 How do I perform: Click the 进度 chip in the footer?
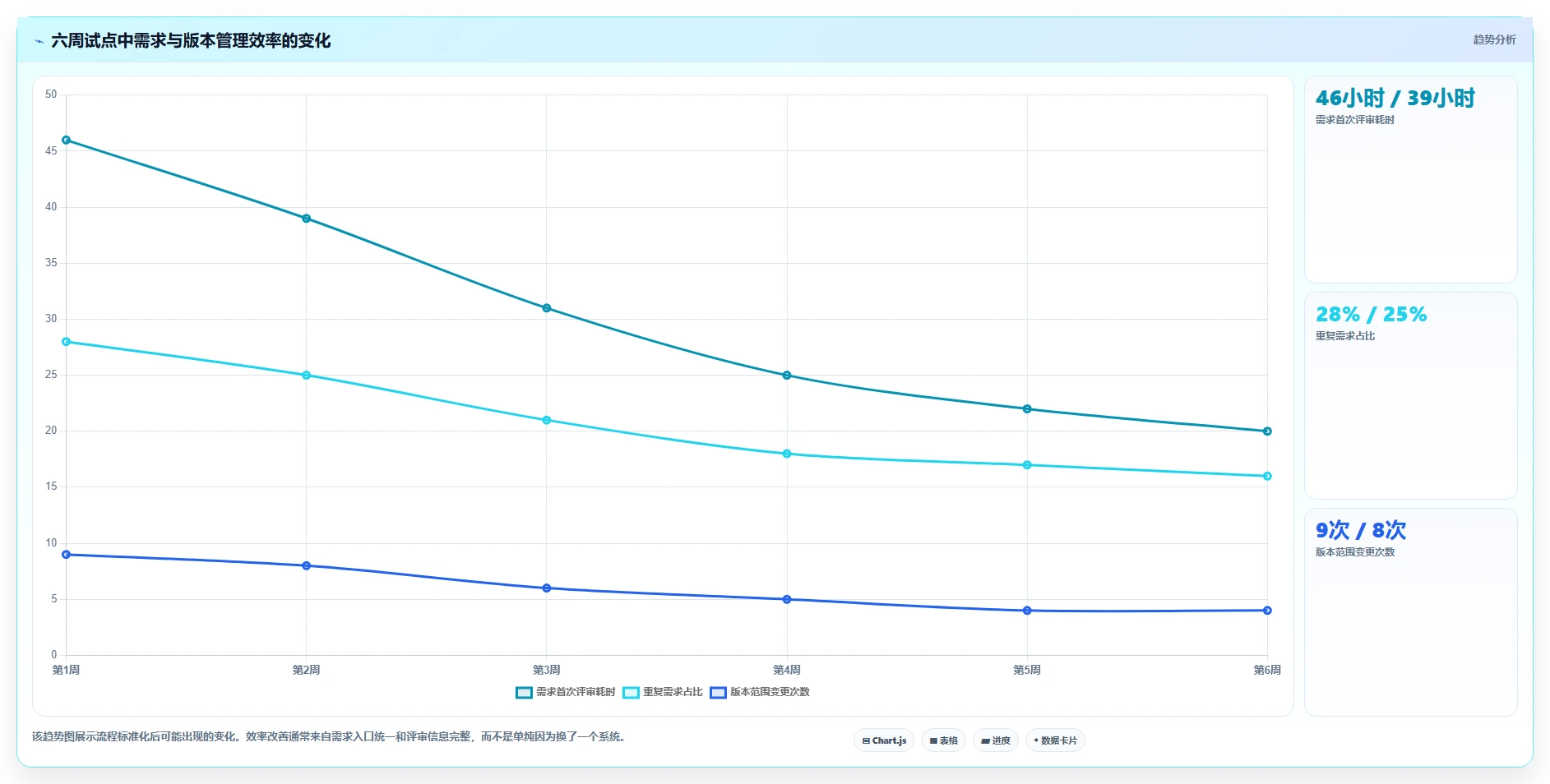[x=996, y=740]
